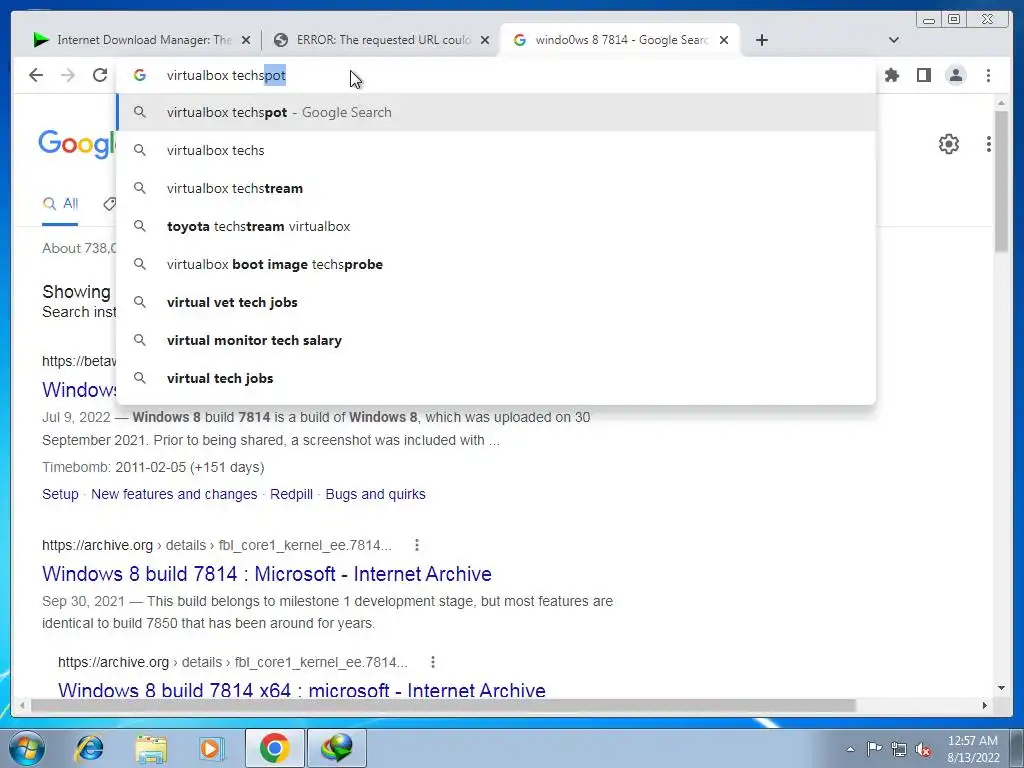Select suggestion virtualbox techspot - Google Search
1024x768 pixels.
point(496,112)
